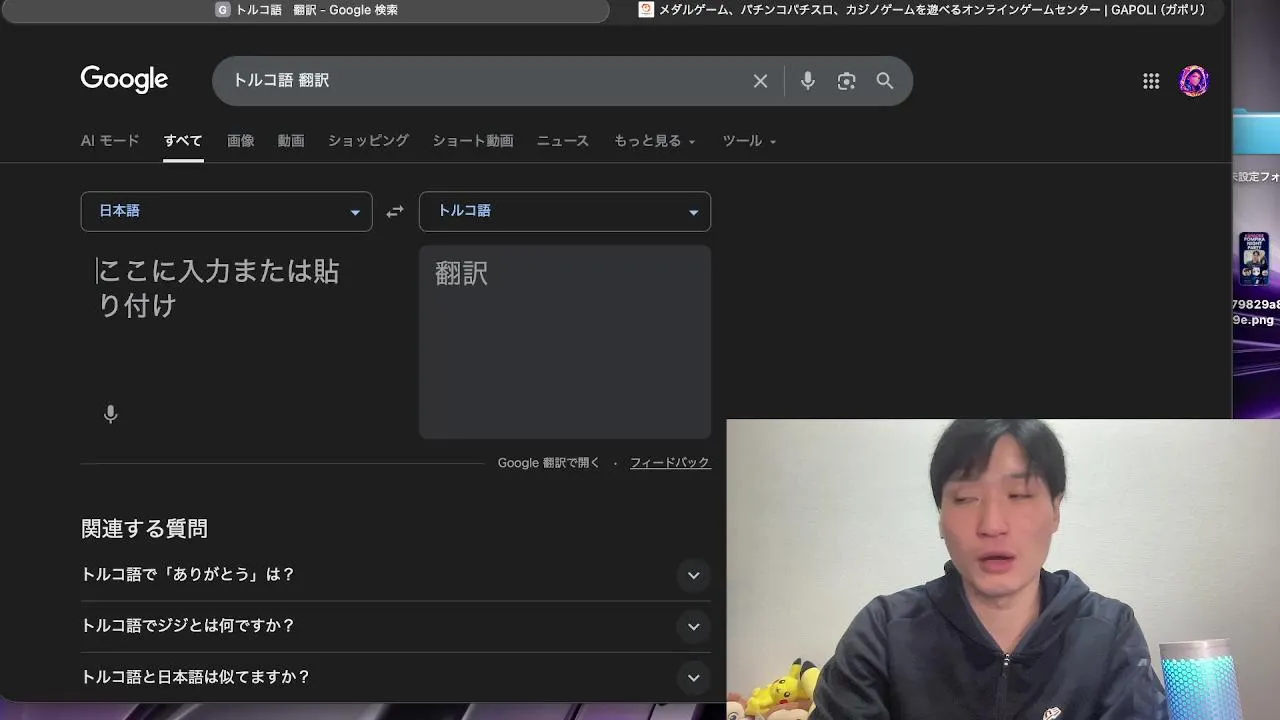Click the Google favicon in active tab
Image resolution: width=1280 pixels, height=720 pixels.
pos(223,10)
